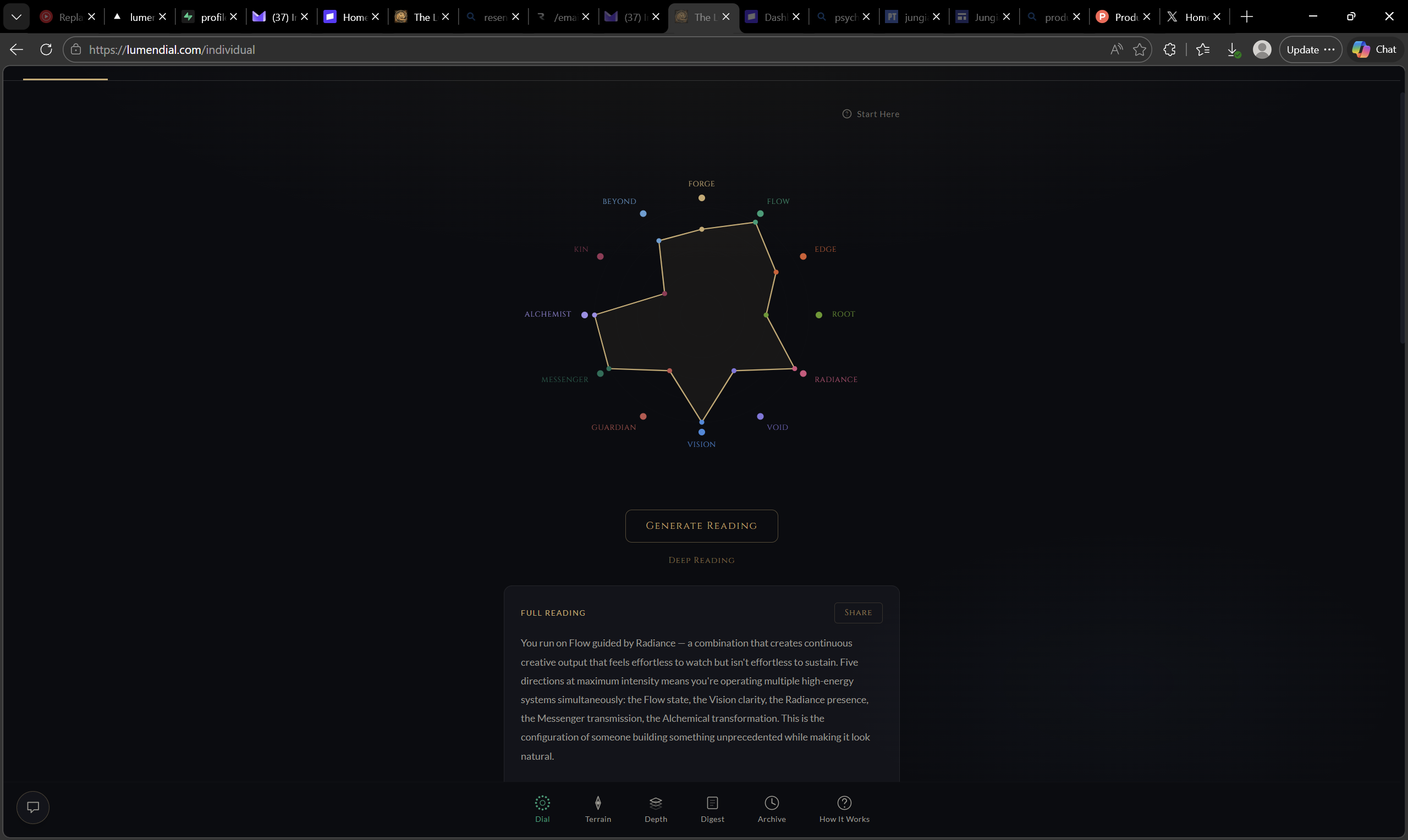1408x840 pixels.
Task: Click the green ROOT dot on the dial
Action: 817,314
